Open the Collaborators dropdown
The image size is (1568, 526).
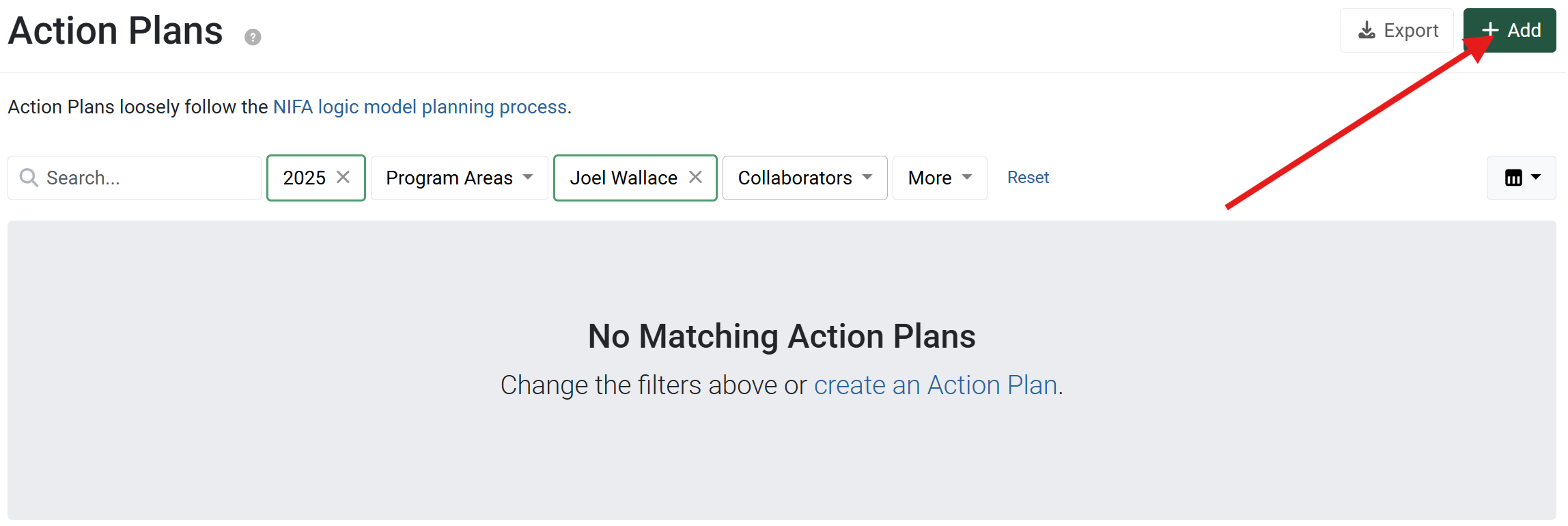tap(804, 178)
